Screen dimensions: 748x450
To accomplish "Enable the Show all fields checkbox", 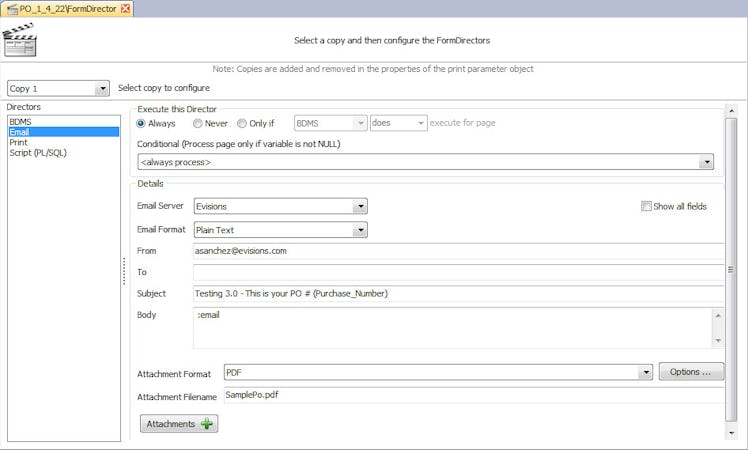I will tap(647, 207).
